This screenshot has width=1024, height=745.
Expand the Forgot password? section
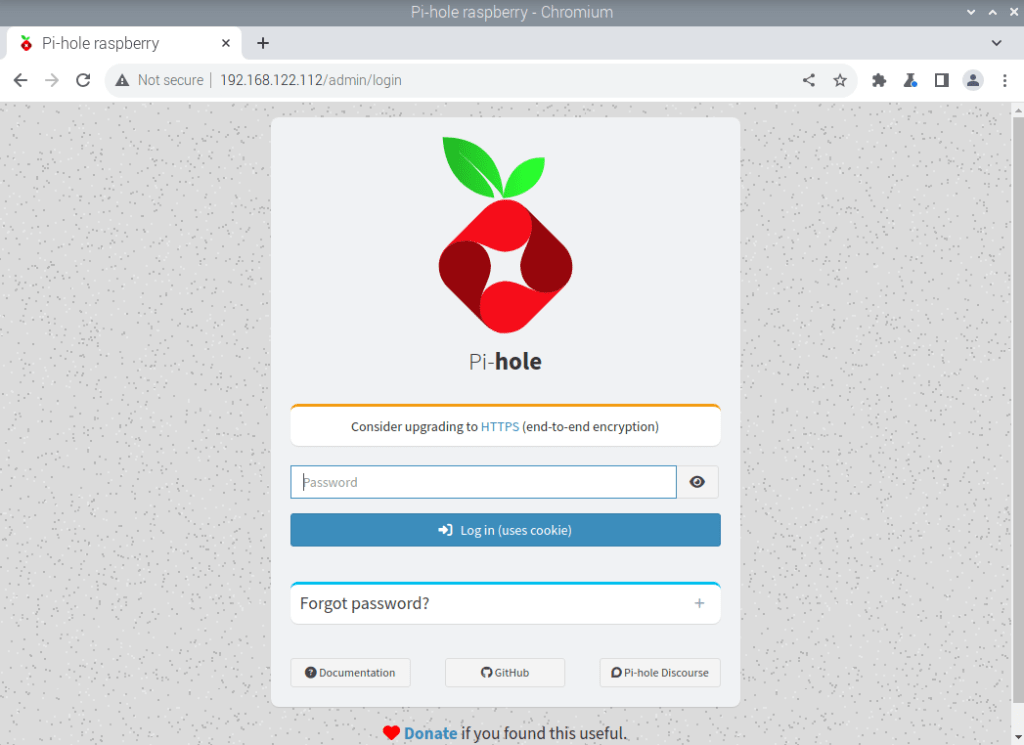click(x=505, y=603)
